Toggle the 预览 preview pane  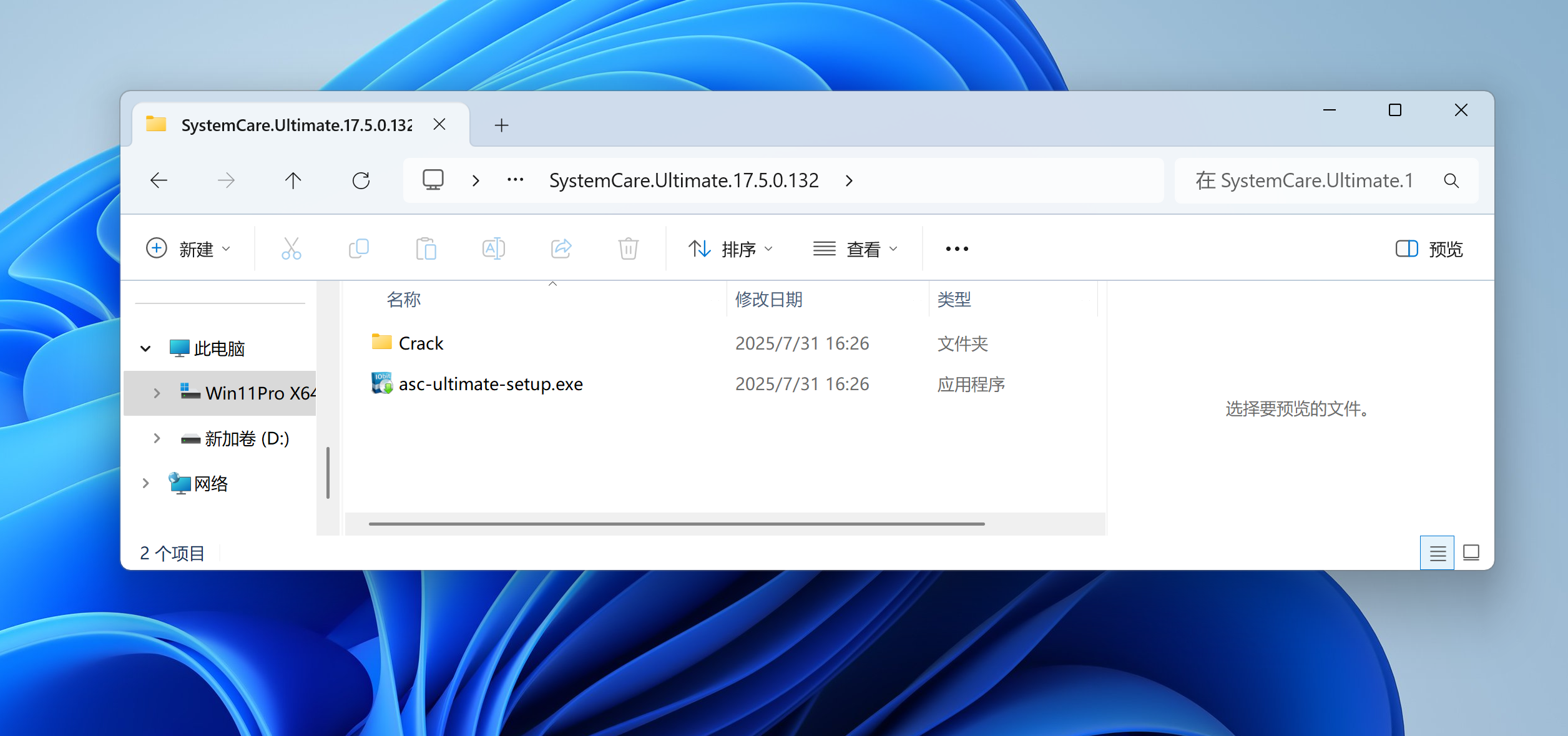point(1428,249)
